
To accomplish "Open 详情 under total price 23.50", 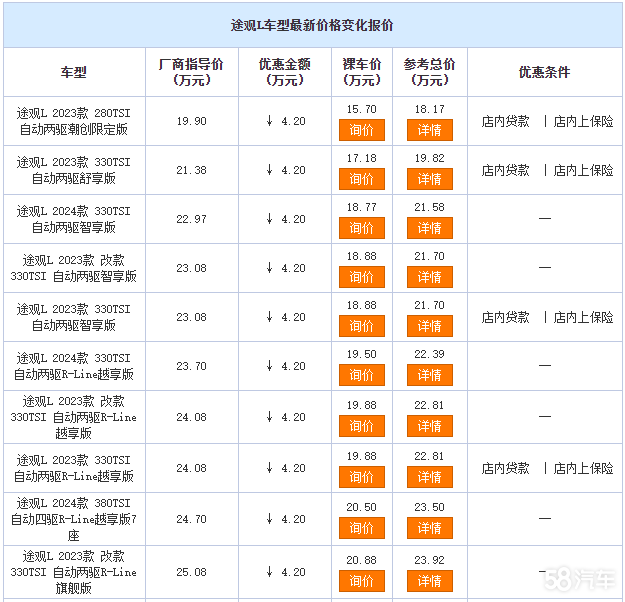I will tap(429, 528).
